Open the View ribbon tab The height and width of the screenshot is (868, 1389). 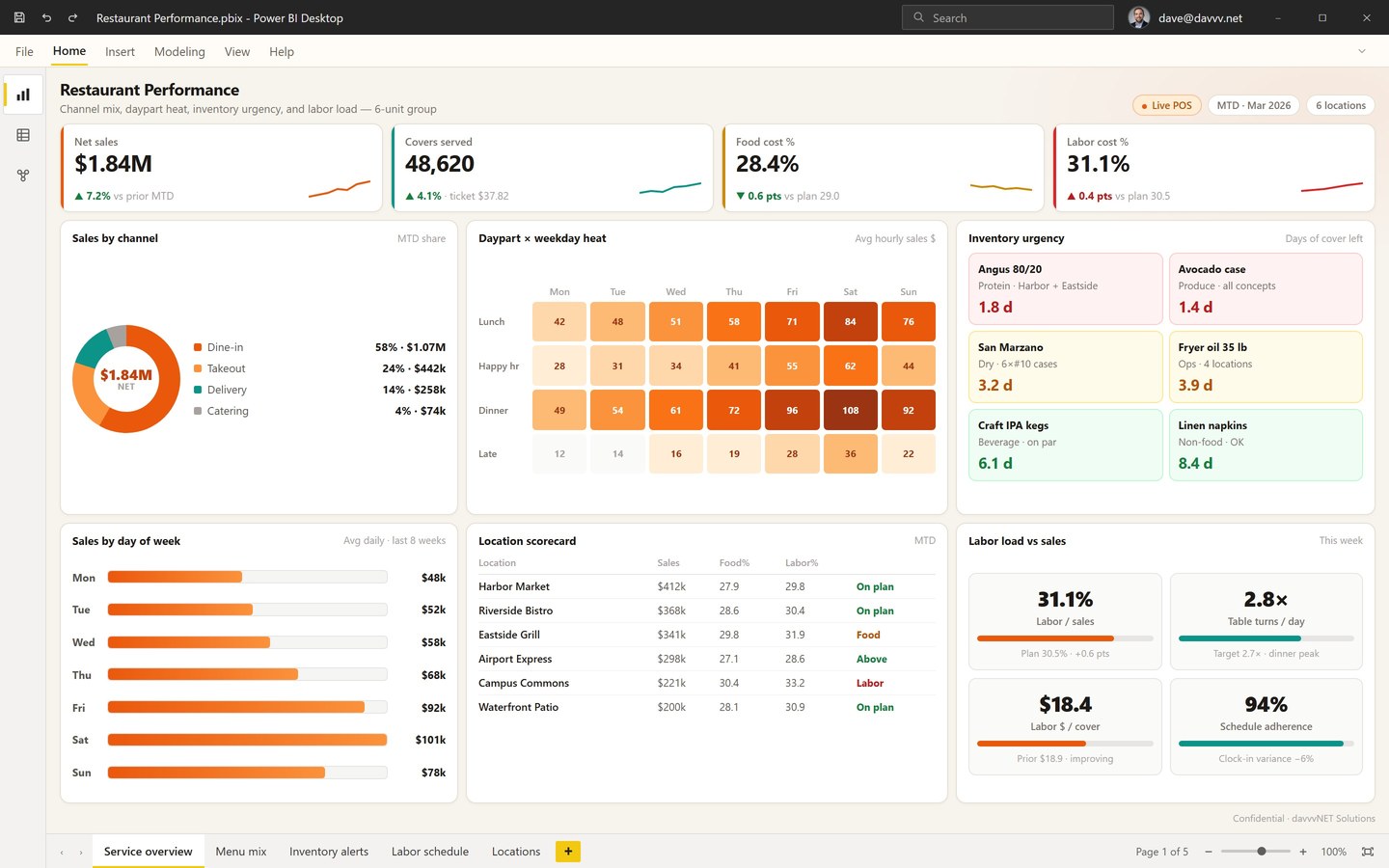pos(237,51)
